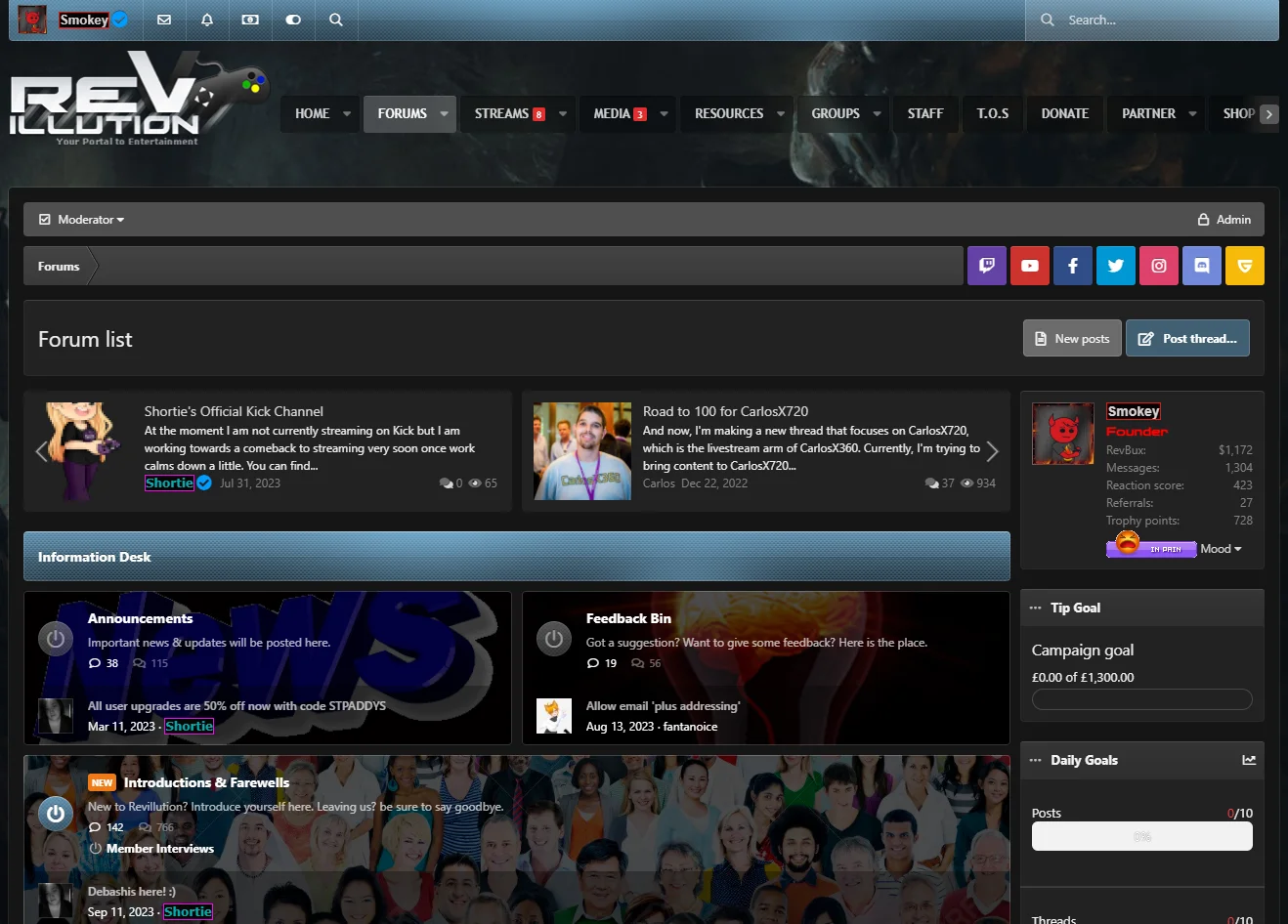Open the inbox envelope icon
Image resolution: width=1288 pixels, height=924 pixels.
164,20
